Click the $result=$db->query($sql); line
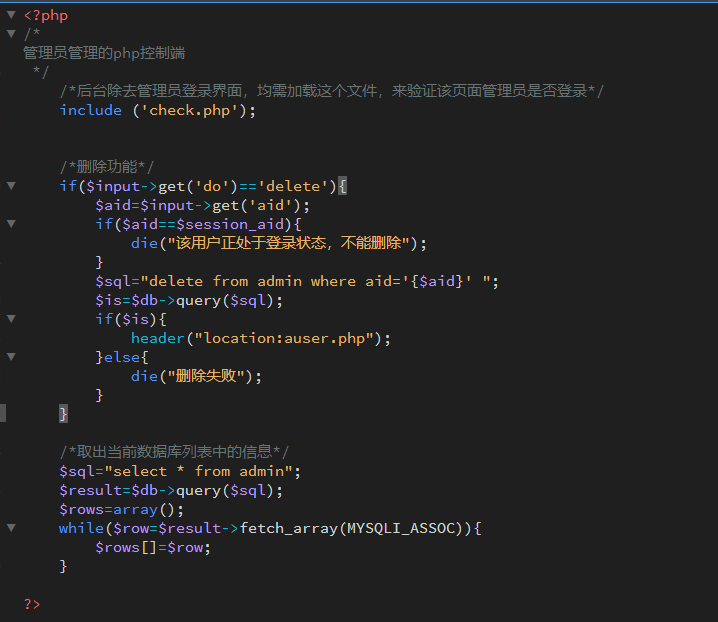 [171, 490]
